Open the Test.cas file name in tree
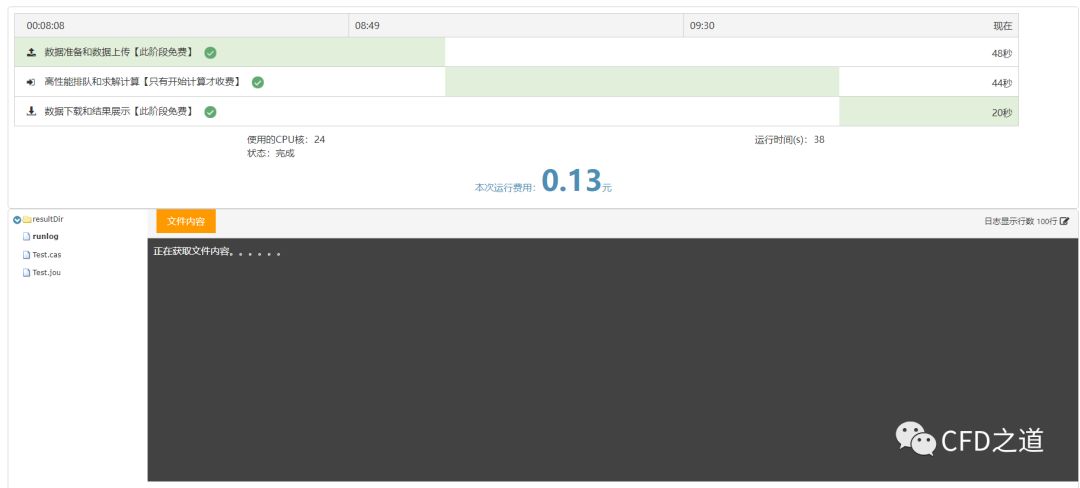1080x488 pixels. (47, 255)
